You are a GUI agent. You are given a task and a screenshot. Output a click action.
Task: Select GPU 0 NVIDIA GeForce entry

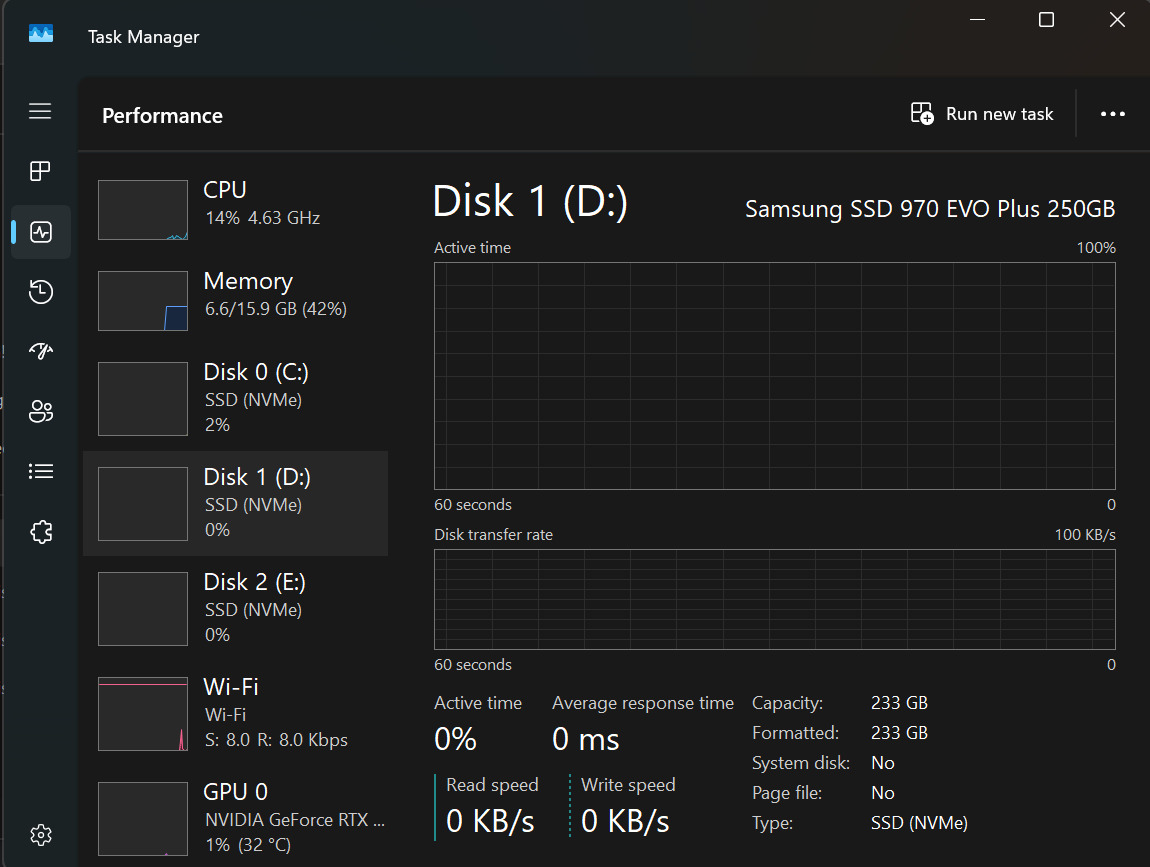[235, 818]
